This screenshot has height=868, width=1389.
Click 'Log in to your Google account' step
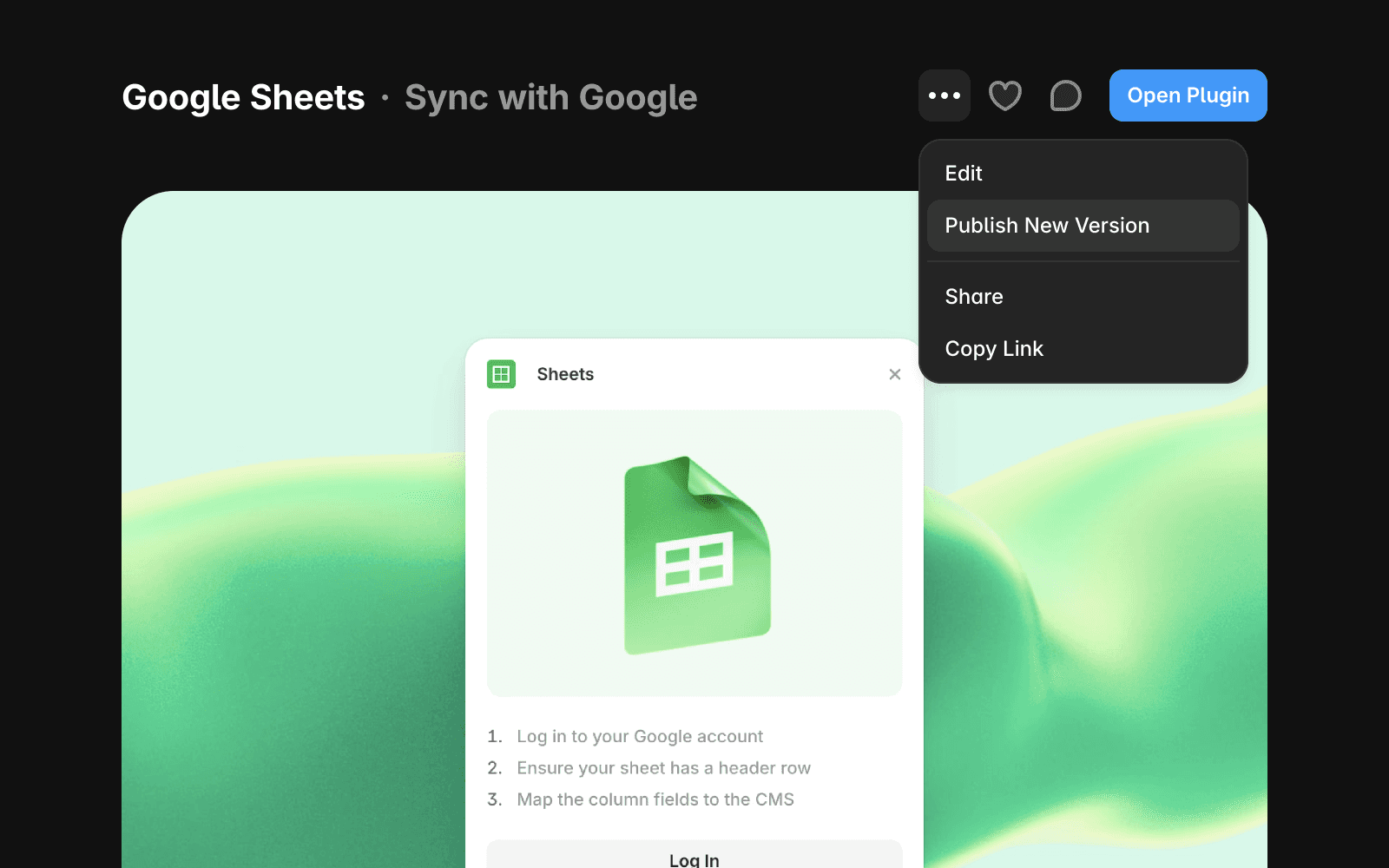(640, 736)
